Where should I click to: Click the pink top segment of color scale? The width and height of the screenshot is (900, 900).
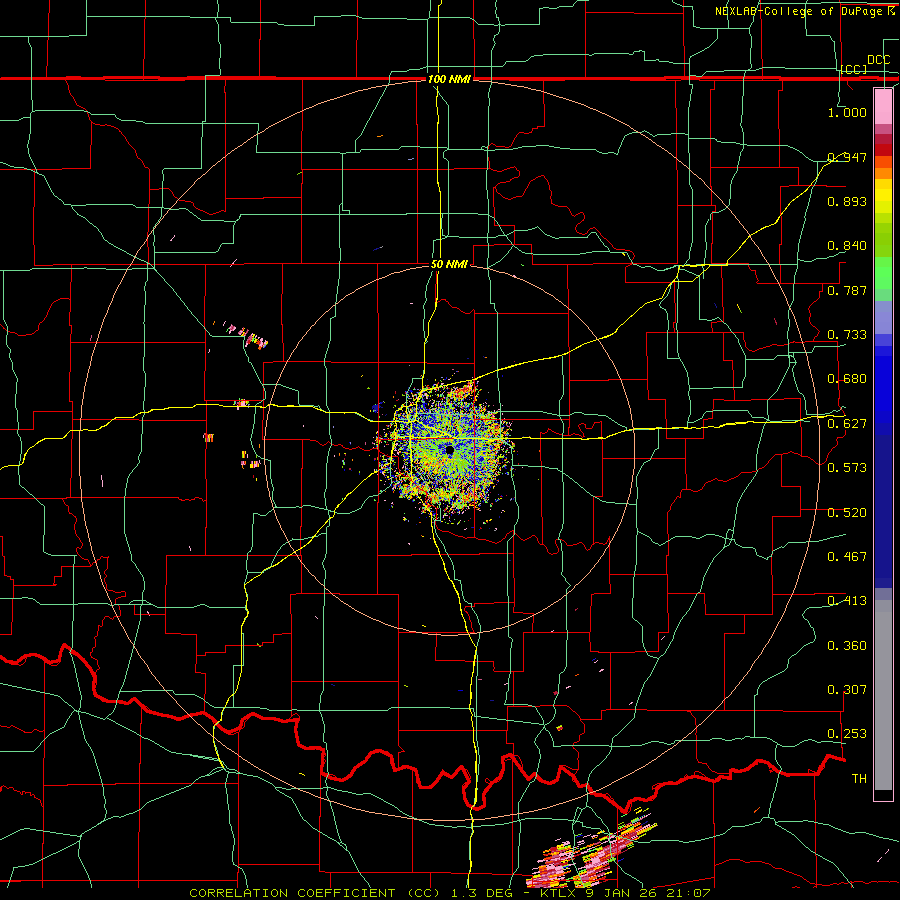click(x=883, y=106)
